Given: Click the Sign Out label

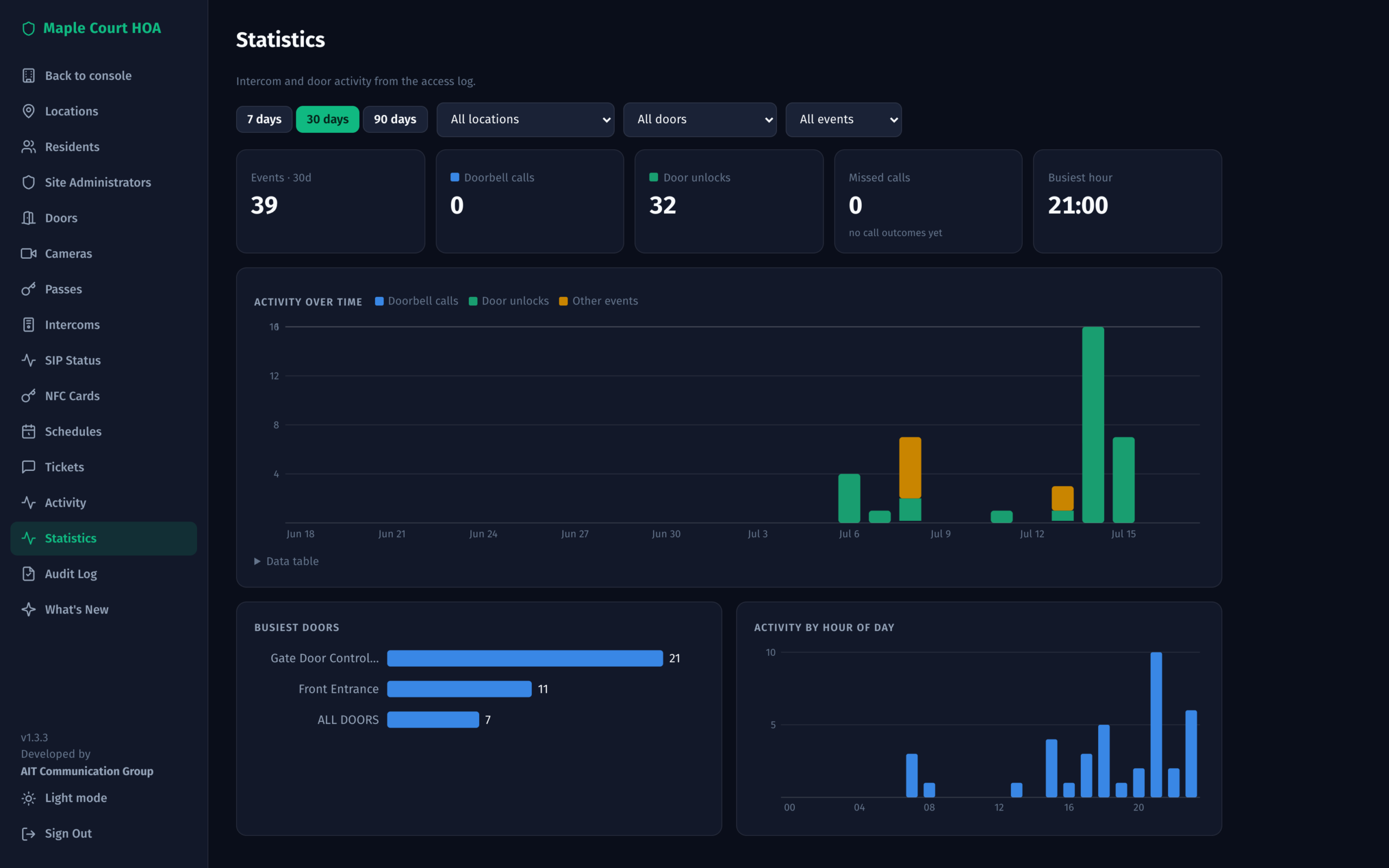Looking at the screenshot, I should pyautogui.click(x=68, y=834).
